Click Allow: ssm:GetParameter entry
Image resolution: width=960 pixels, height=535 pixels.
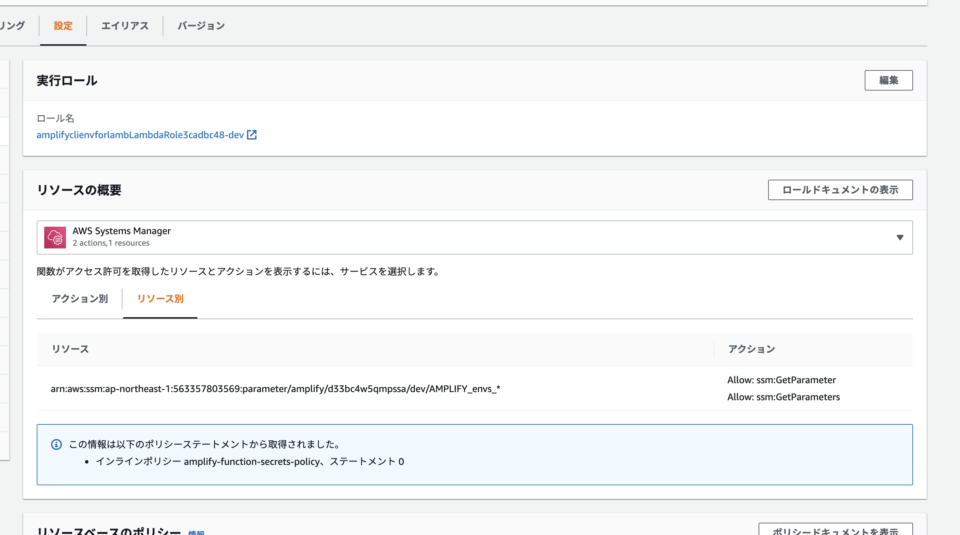(781, 380)
